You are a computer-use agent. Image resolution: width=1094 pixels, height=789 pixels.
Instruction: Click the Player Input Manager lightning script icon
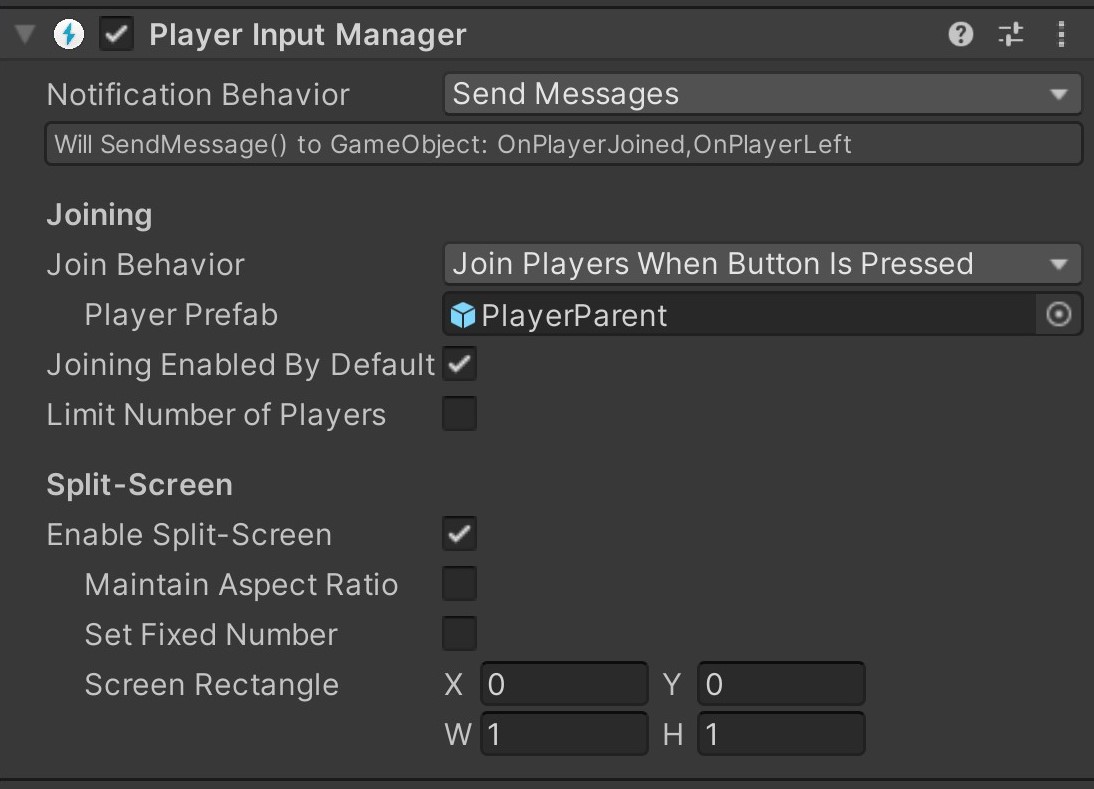pos(69,34)
